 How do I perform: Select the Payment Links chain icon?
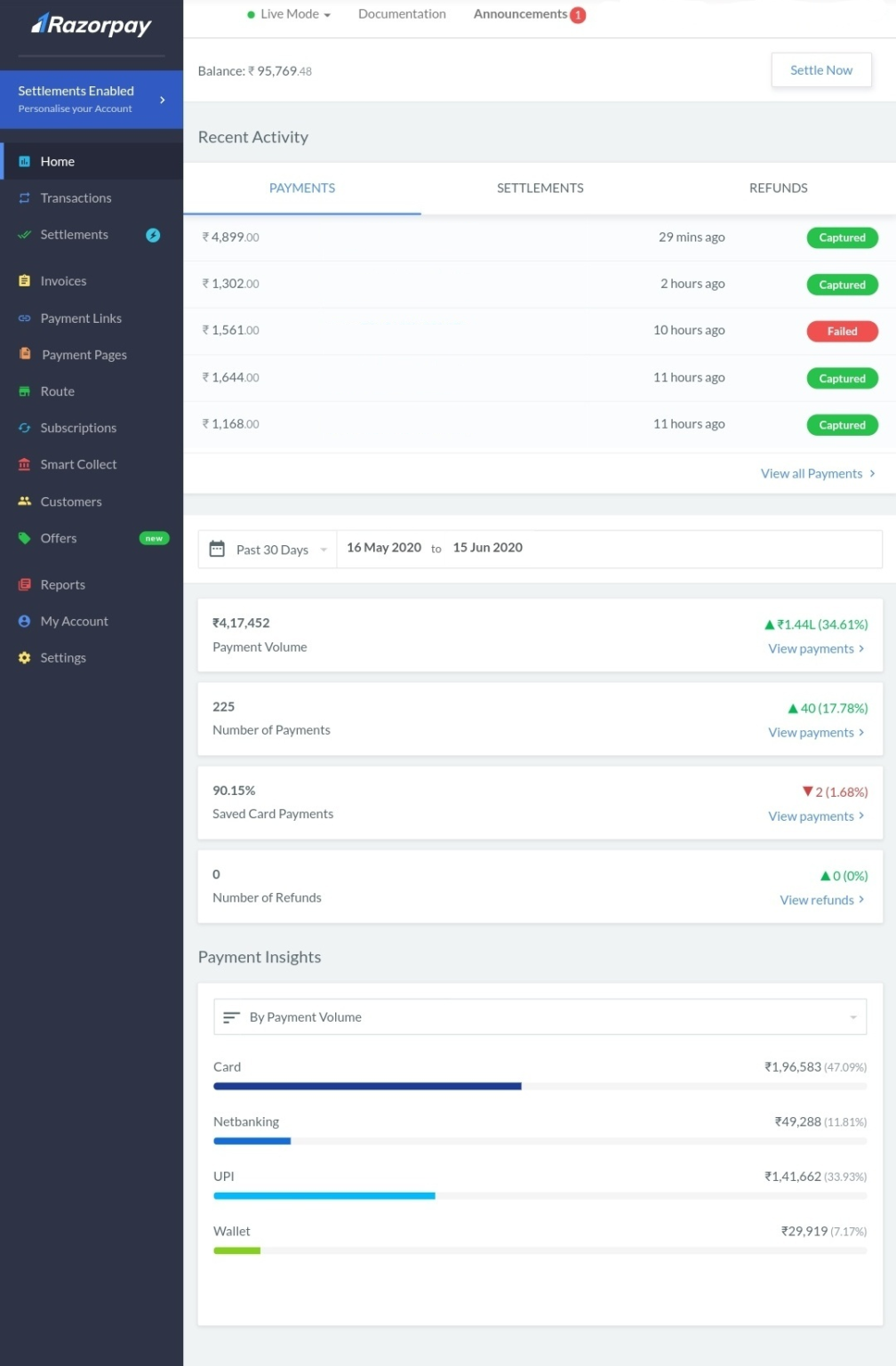(25, 317)
